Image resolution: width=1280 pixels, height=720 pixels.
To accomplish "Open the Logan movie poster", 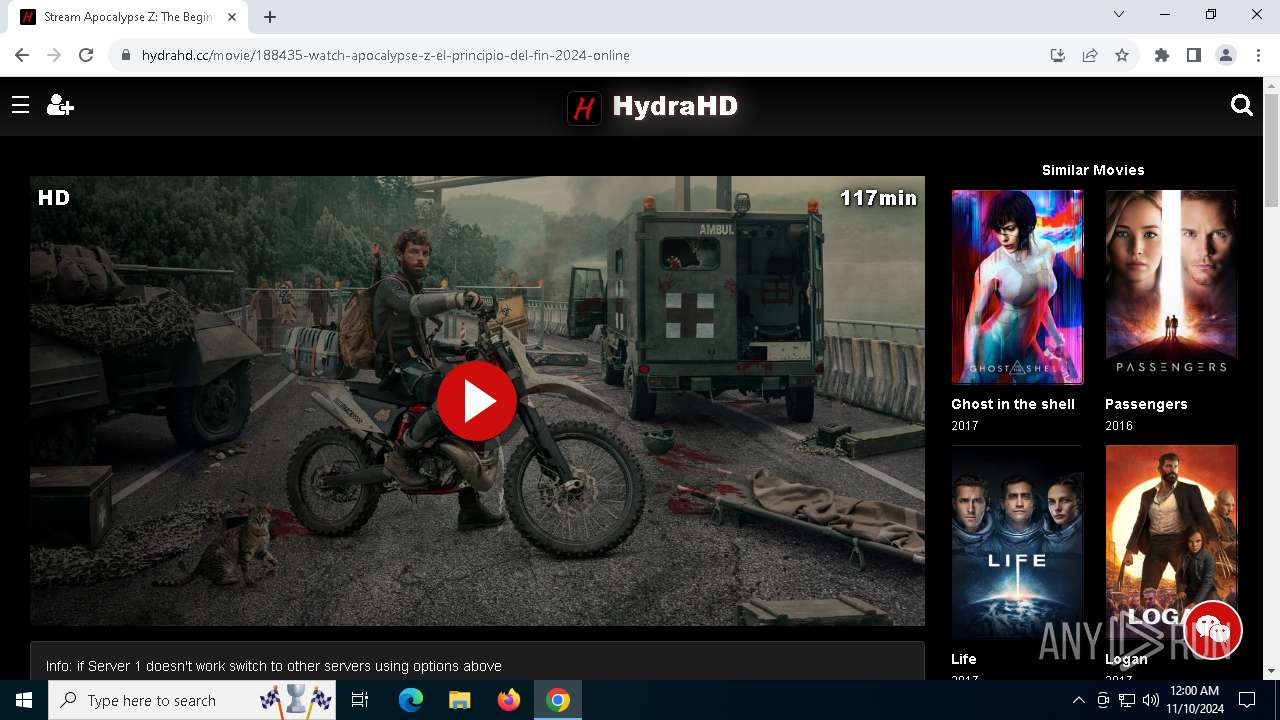I will 1171,542.
